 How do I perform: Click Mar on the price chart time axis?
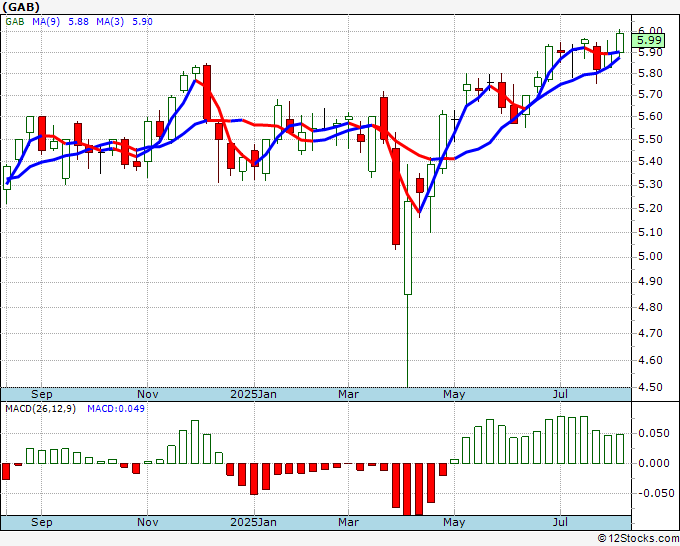point(349,394)
